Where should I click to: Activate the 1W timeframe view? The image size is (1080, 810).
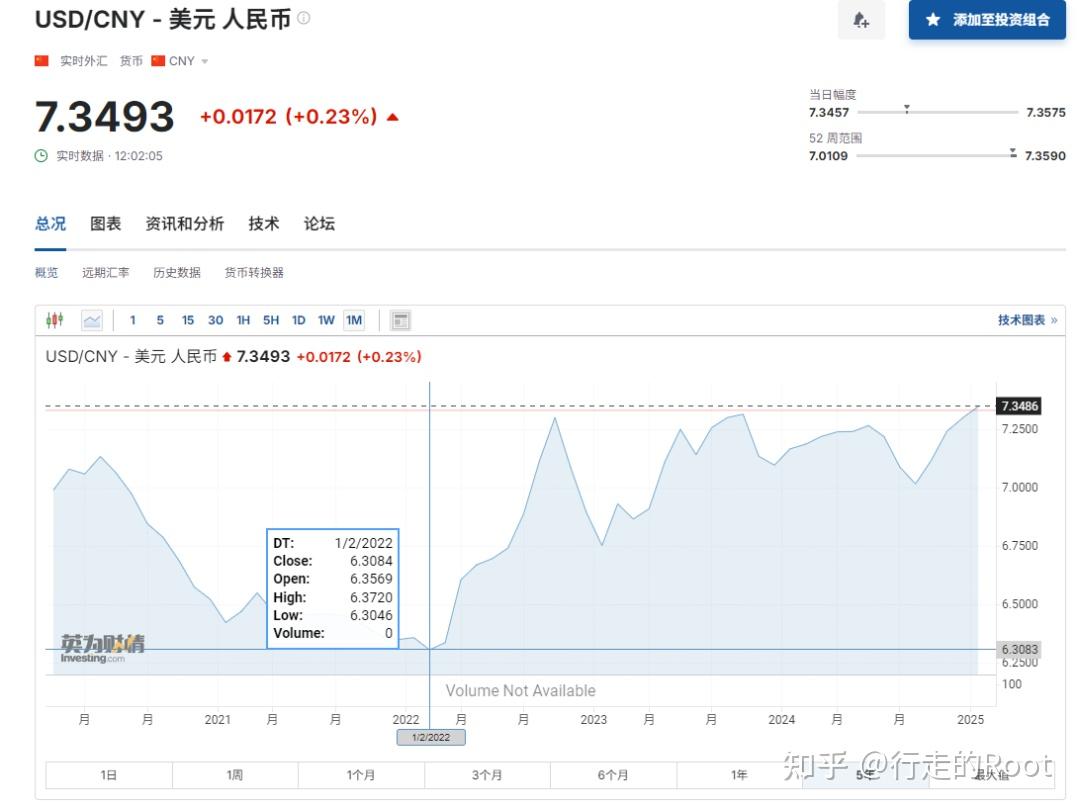pos(326,320)
